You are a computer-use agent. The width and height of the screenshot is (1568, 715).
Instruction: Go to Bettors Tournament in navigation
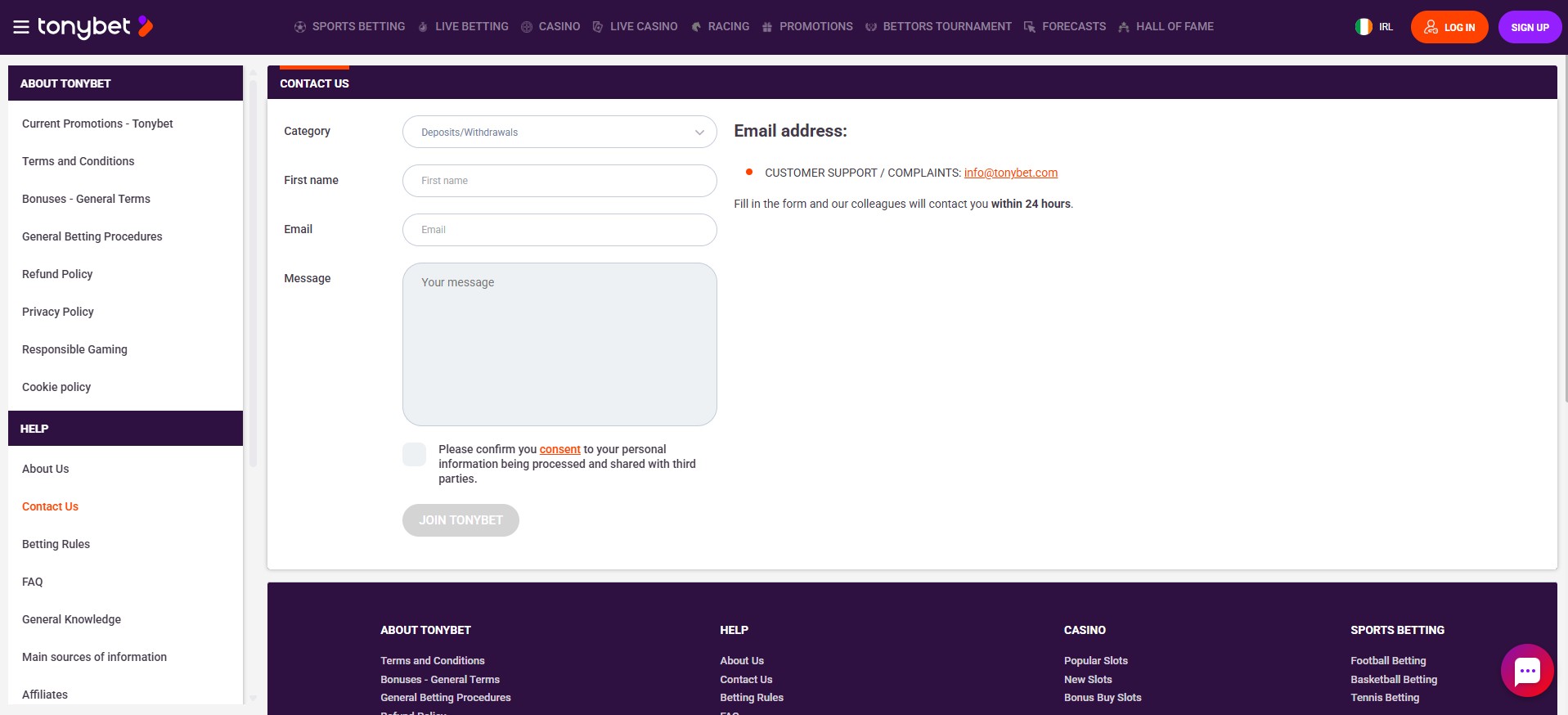pos(946,27)
